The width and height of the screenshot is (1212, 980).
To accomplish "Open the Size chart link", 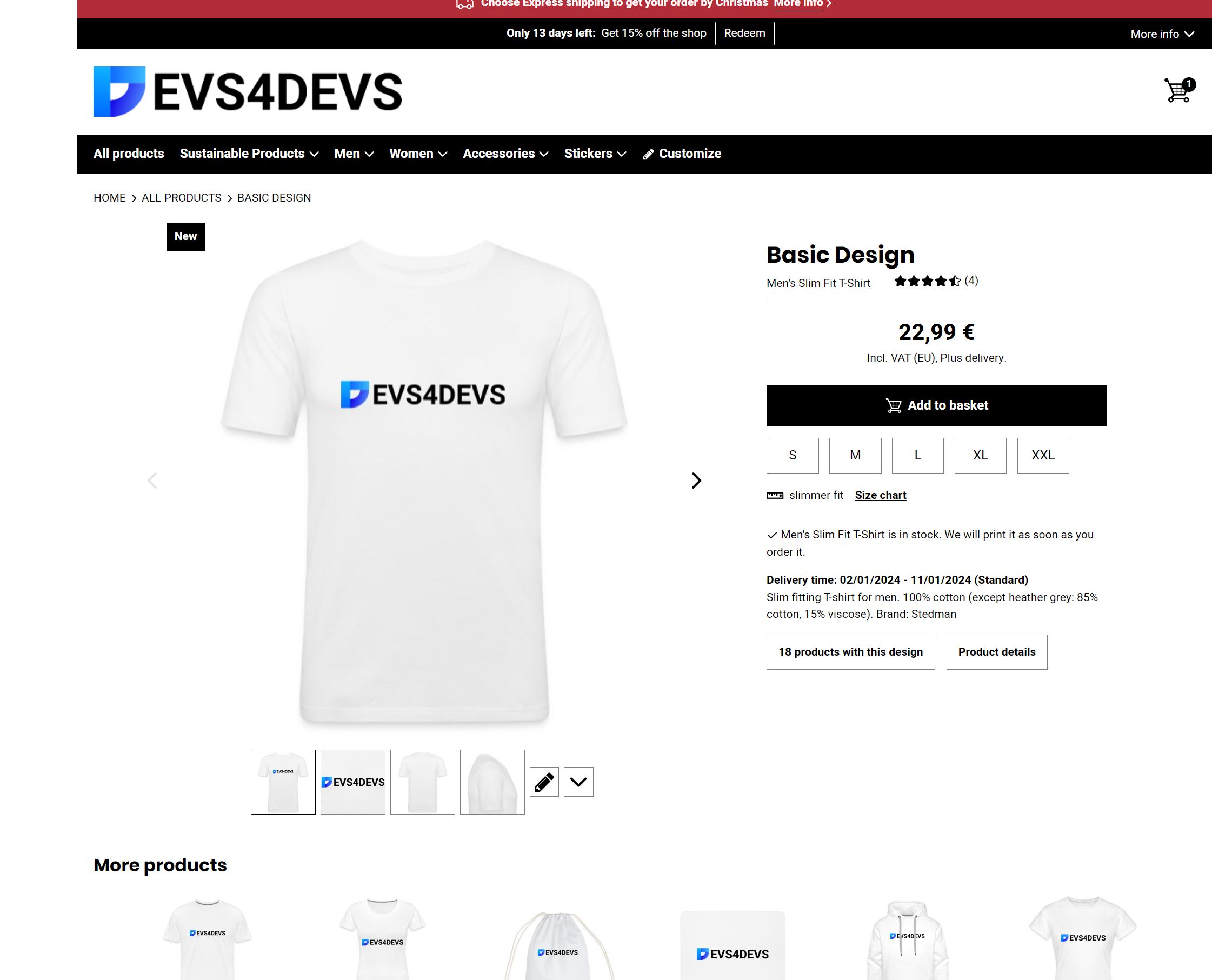I will (x=881, y=495).
